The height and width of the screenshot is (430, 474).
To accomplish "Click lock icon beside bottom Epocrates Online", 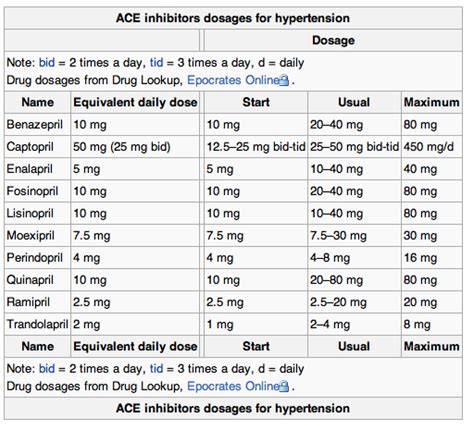I will [x=284, y=387].
